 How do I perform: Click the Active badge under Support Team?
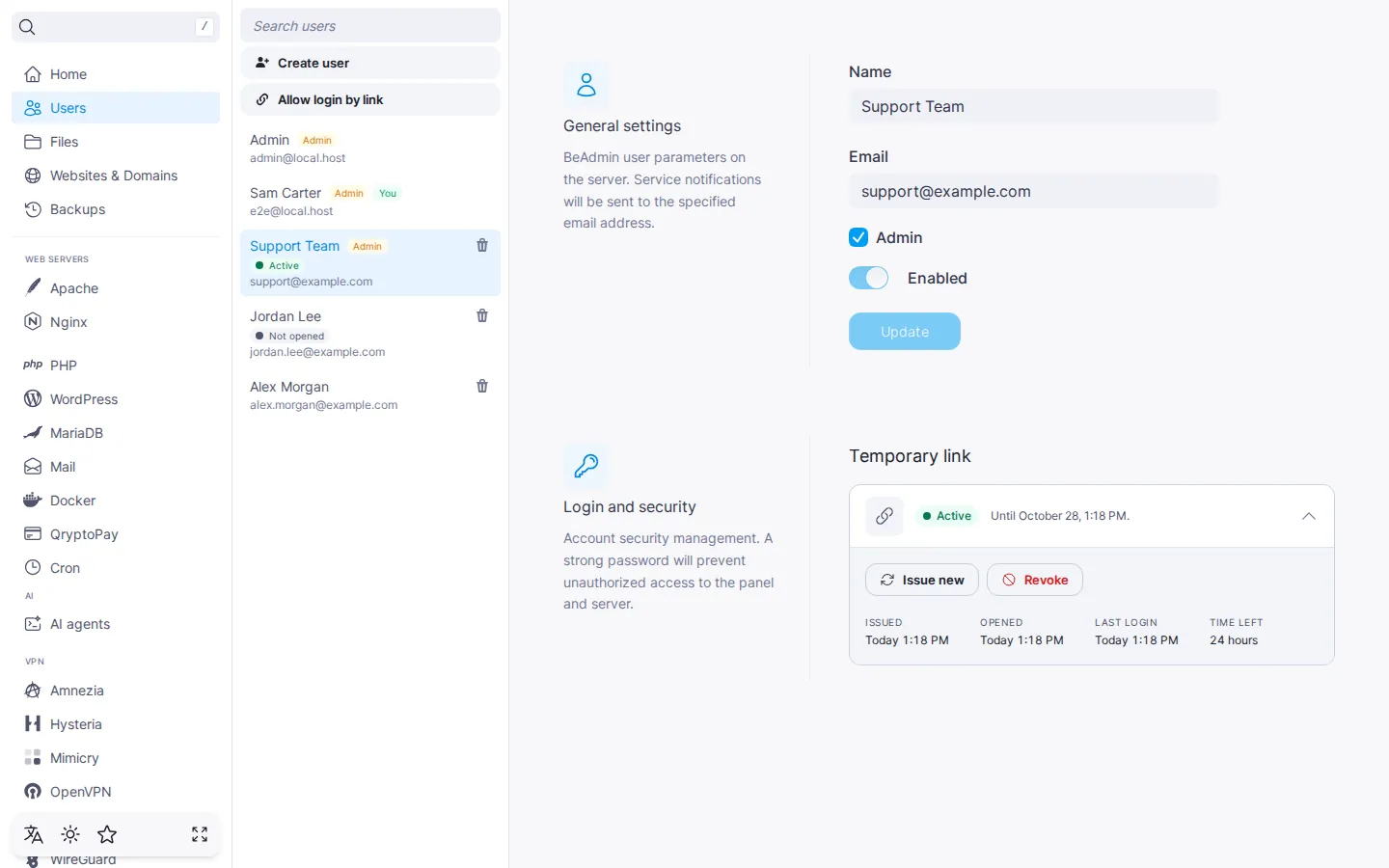coord(277,265)
